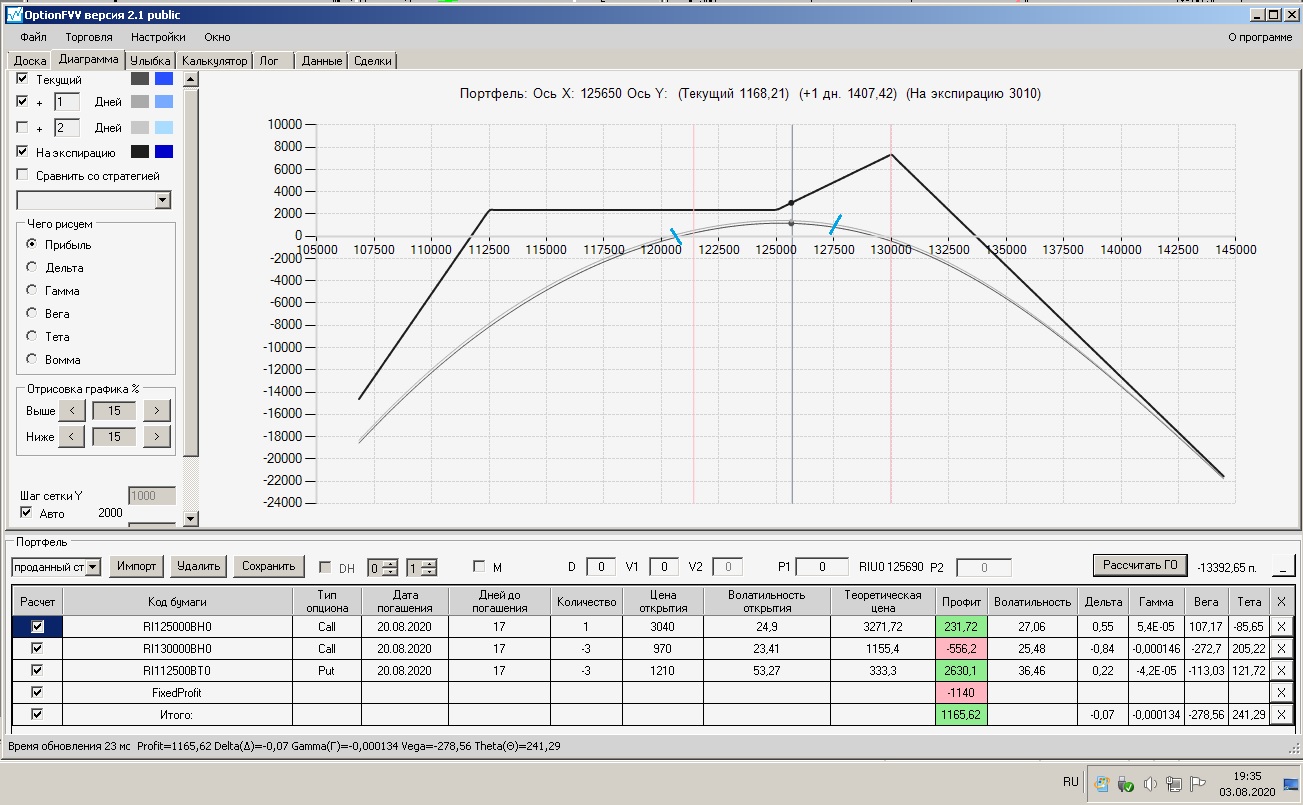Open the Торговля menu
The width and height of the screenshot is (1303, 805).
click(x=89, y=37)
